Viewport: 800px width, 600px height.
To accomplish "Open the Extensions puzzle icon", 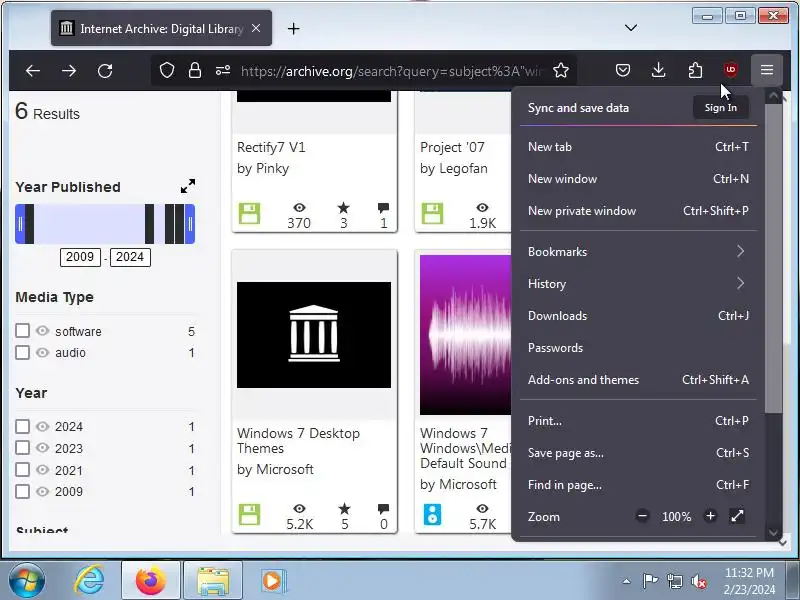I will point(695,70).
